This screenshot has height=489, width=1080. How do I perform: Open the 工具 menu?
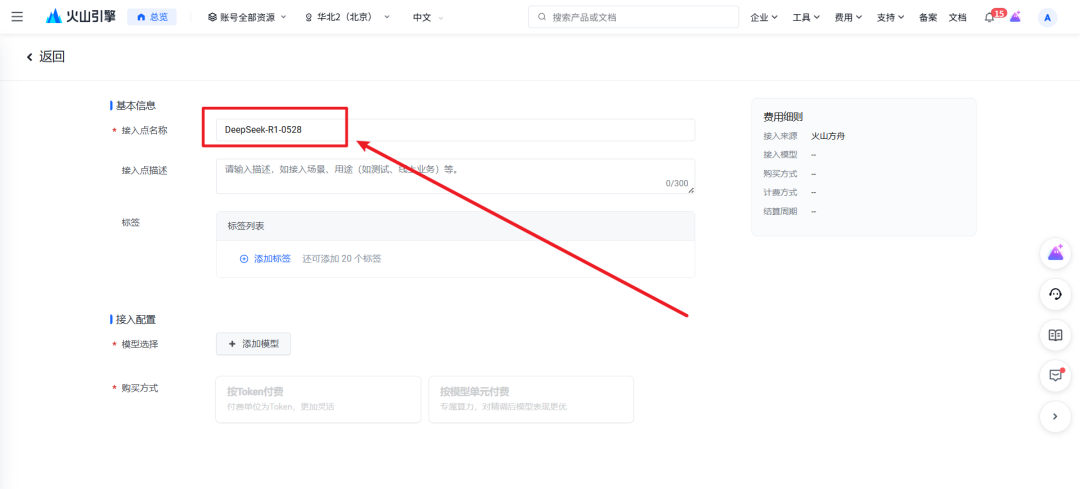coord(807,18)
